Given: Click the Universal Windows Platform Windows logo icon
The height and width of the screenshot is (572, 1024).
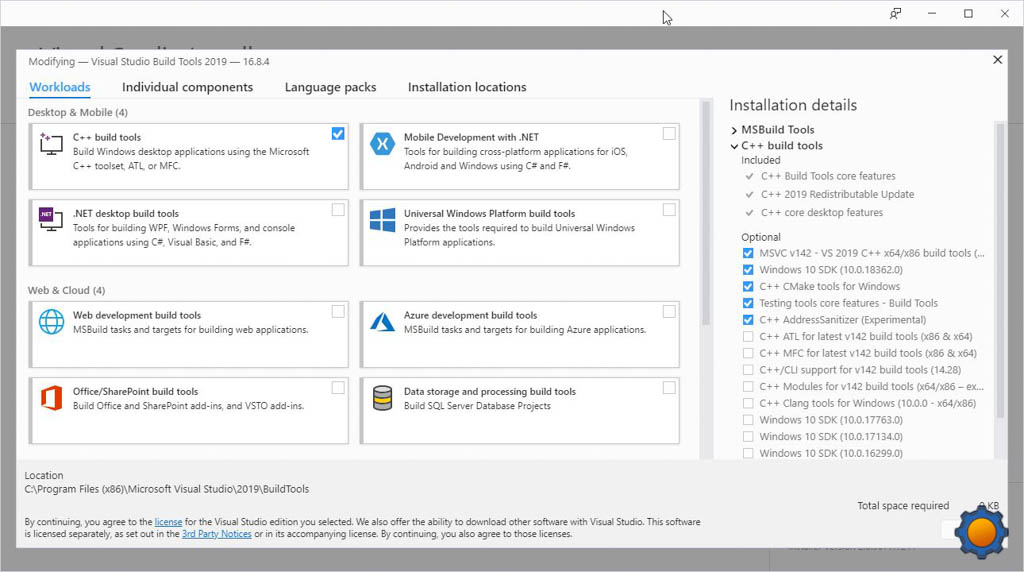Looking at the screenshot, I should tap(382, 220).
